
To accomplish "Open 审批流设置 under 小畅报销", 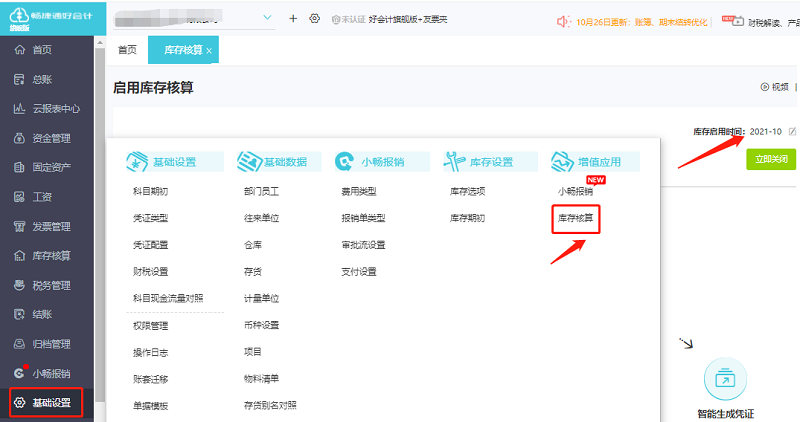I will 363,245.
